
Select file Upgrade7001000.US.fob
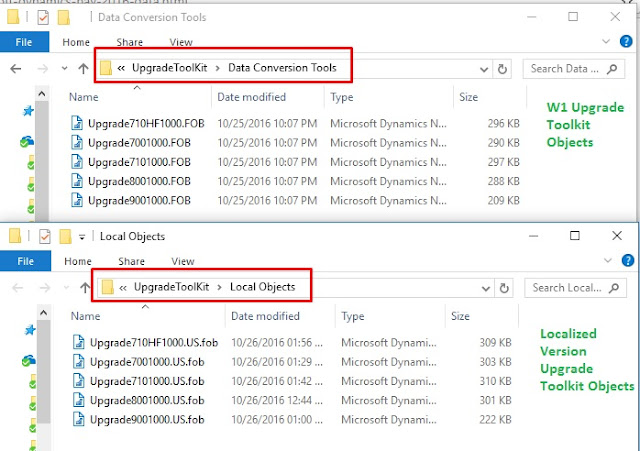[x=147, y=362]
